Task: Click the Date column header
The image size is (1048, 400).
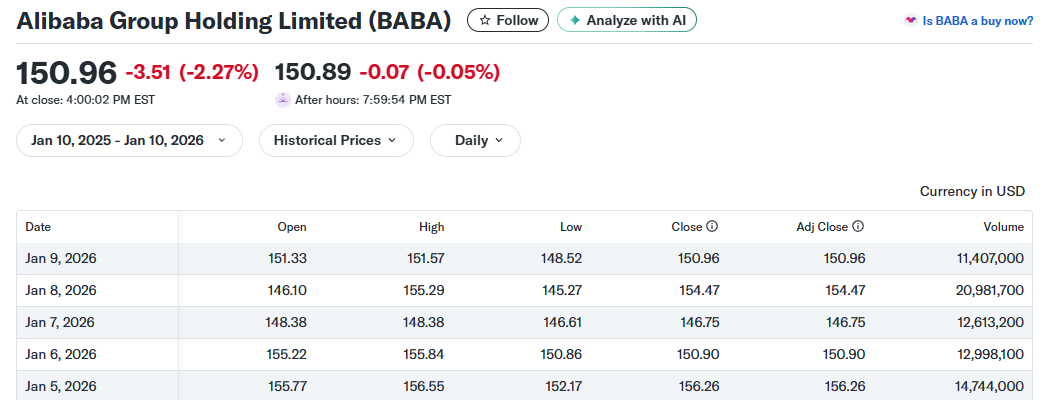Action: point(38,227)
